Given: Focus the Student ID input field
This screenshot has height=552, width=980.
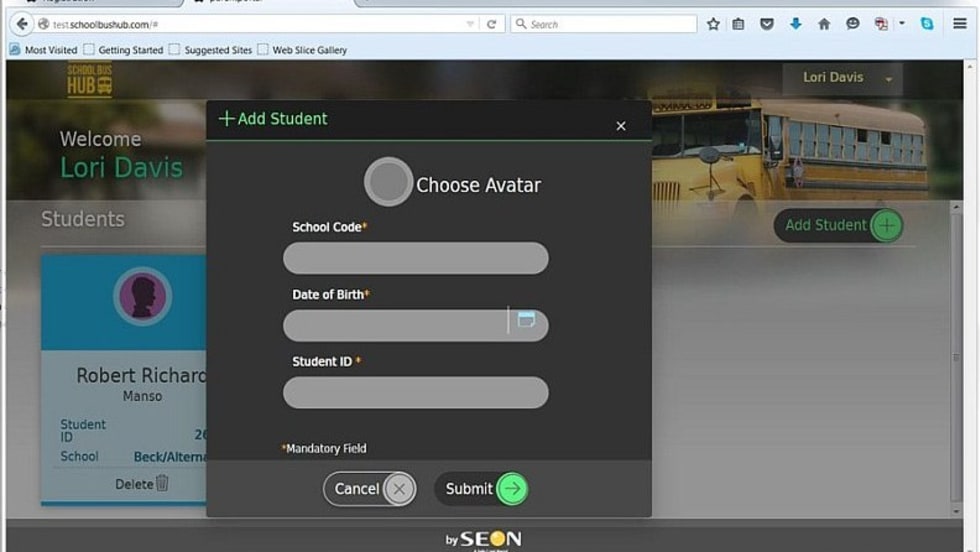Looking at the screenshot, I should click(415, 392).
